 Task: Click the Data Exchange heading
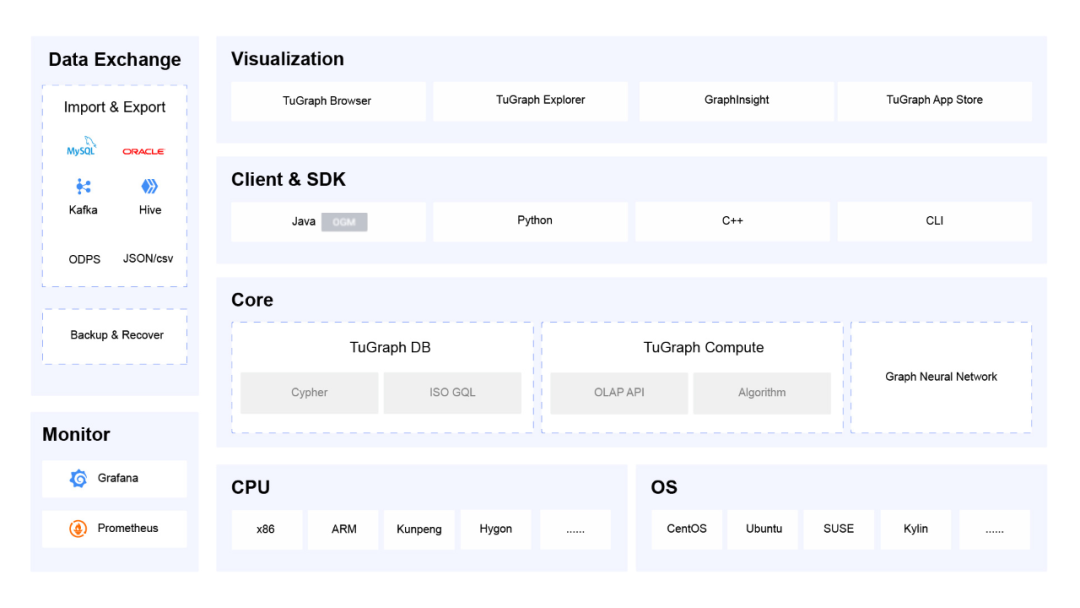[x=114, y=60]
